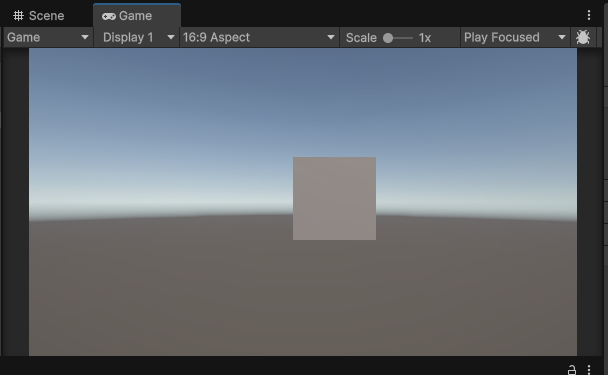Click the Scale slider handle
The width and height of the screenshot is (608, 375).
[388, 38]
